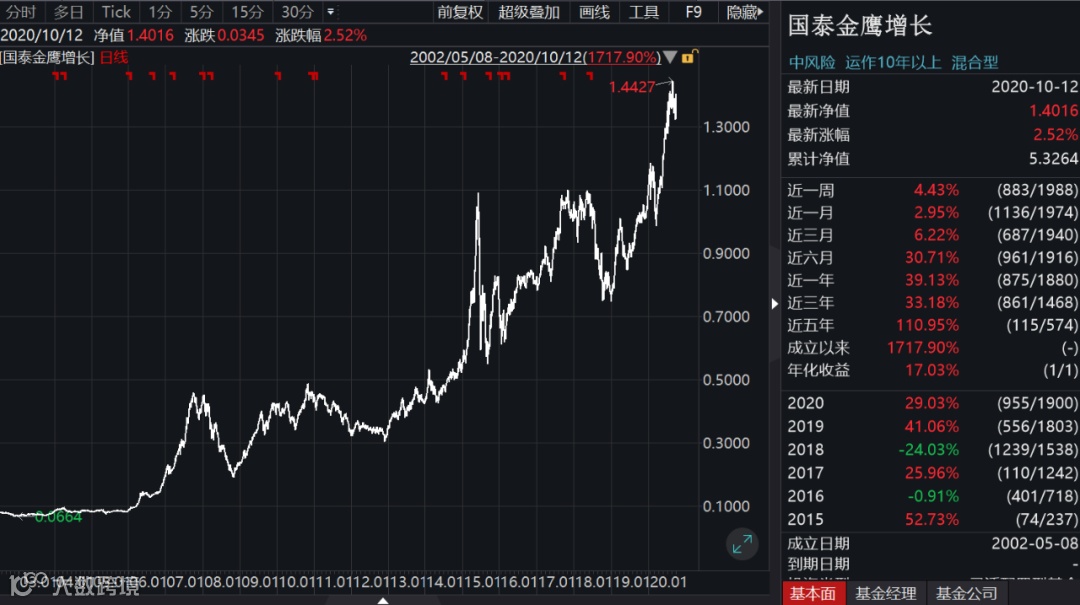This screenshot has height=605, width=1080.
Task: Switch to the 分时 intraday view
Action: click(x=21, y=12)
